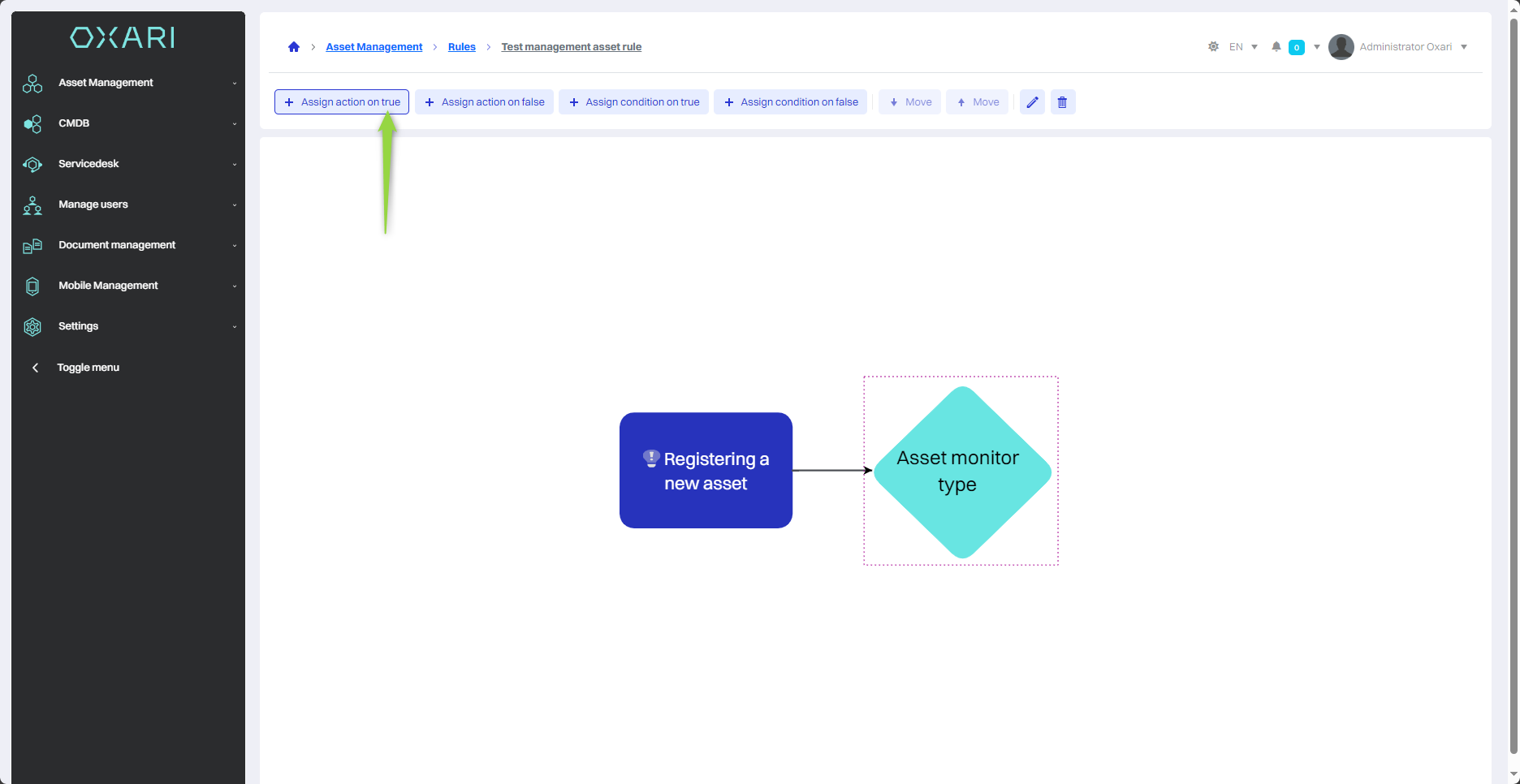
Task: Collapse sidebar with Toggle menu
Action: [88, 368]
